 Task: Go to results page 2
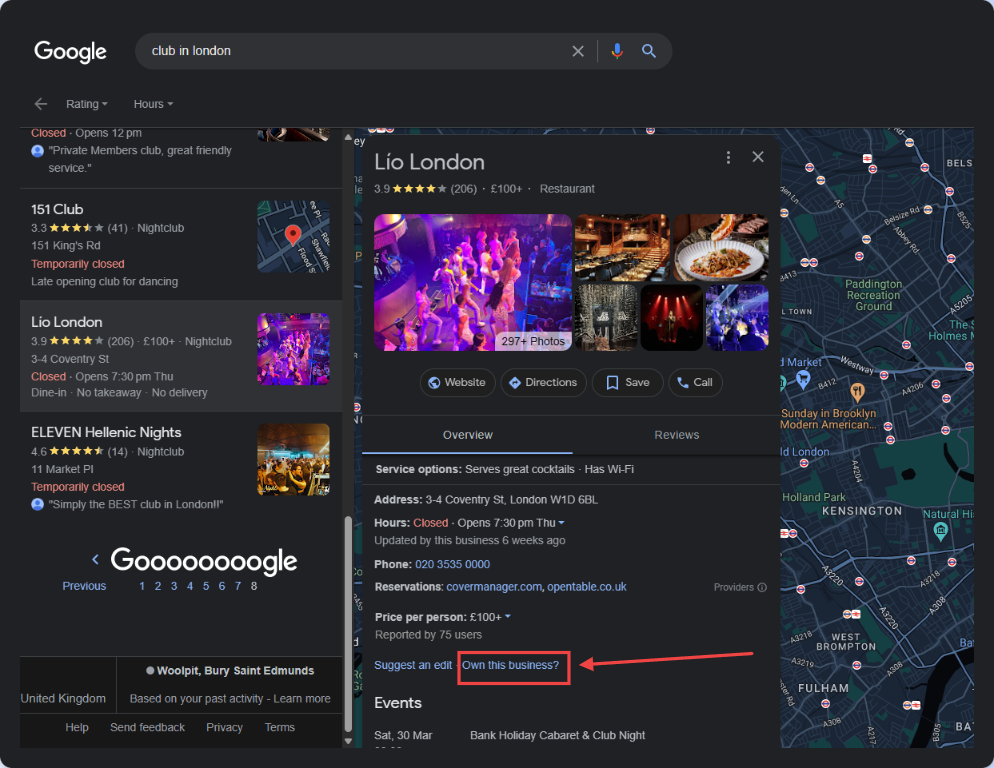(x=158, y=586)
